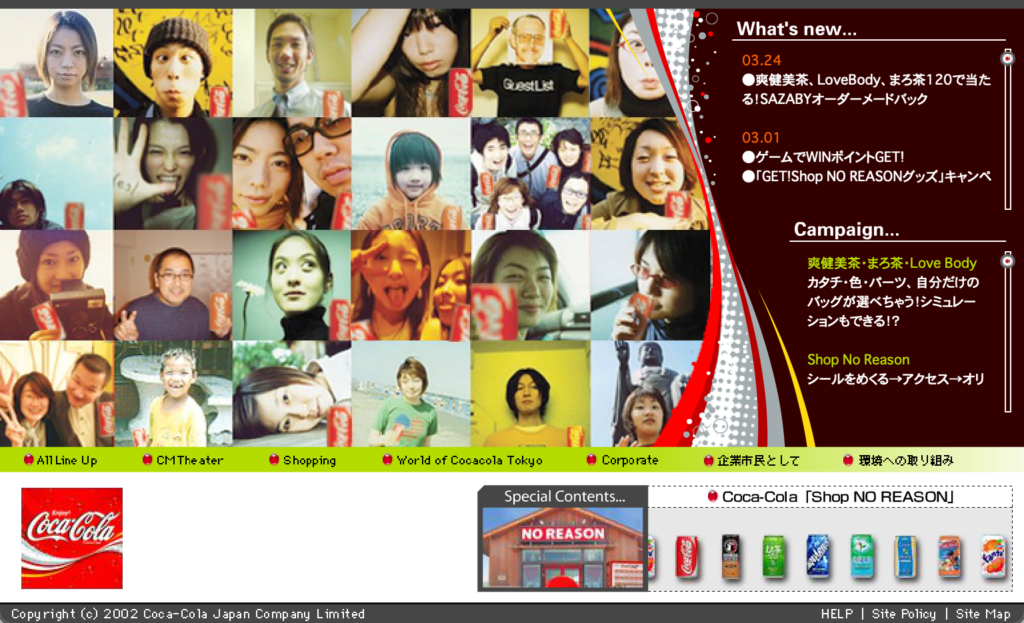
Task: Click the Campaign section scrollbar handle
Action: 1007,261
